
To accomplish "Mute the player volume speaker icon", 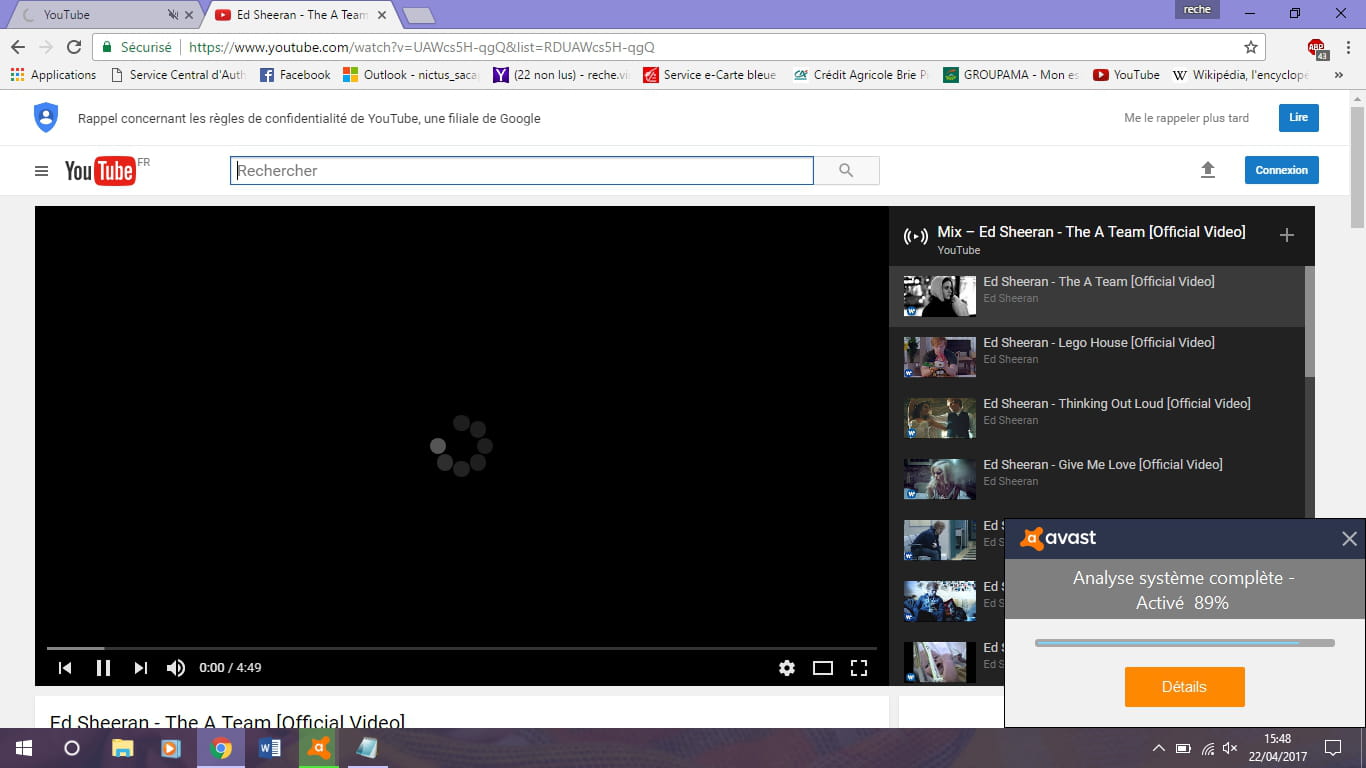I will [x=176, y=668].
